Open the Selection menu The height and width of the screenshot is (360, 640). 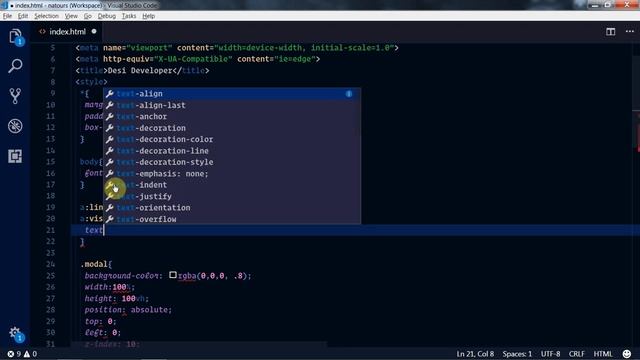47,16
